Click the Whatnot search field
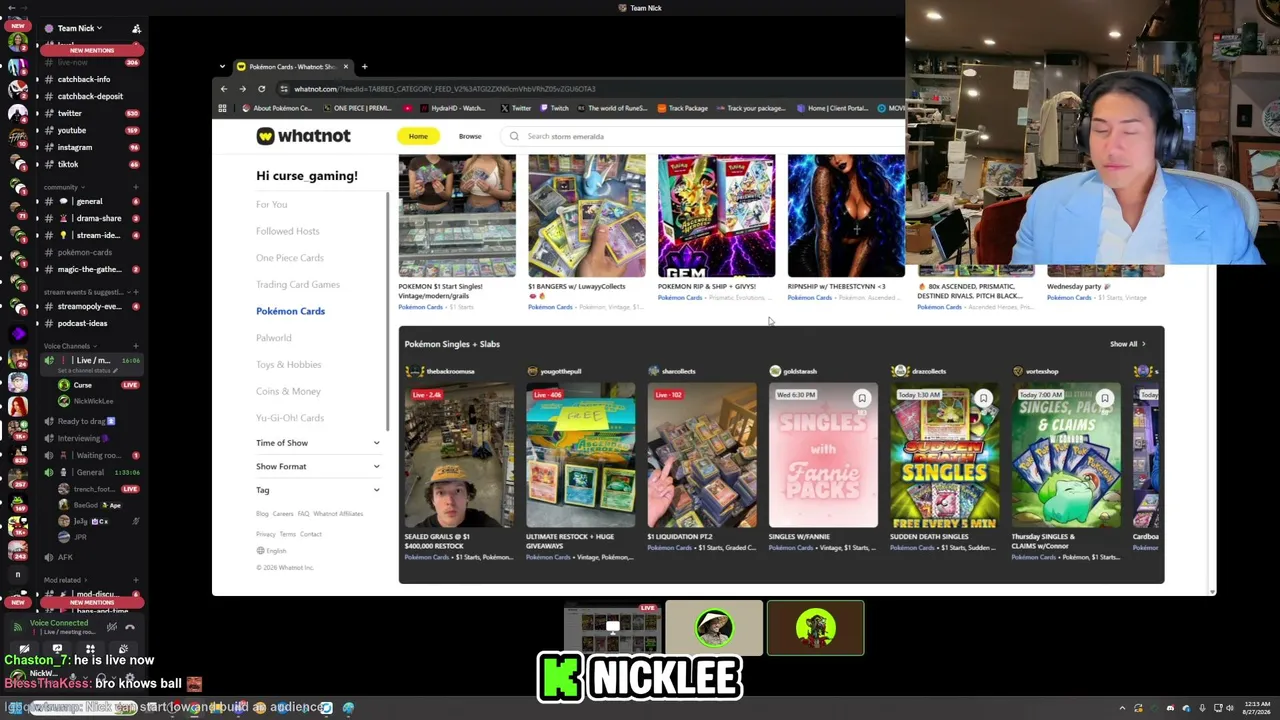 click(700, 136)
